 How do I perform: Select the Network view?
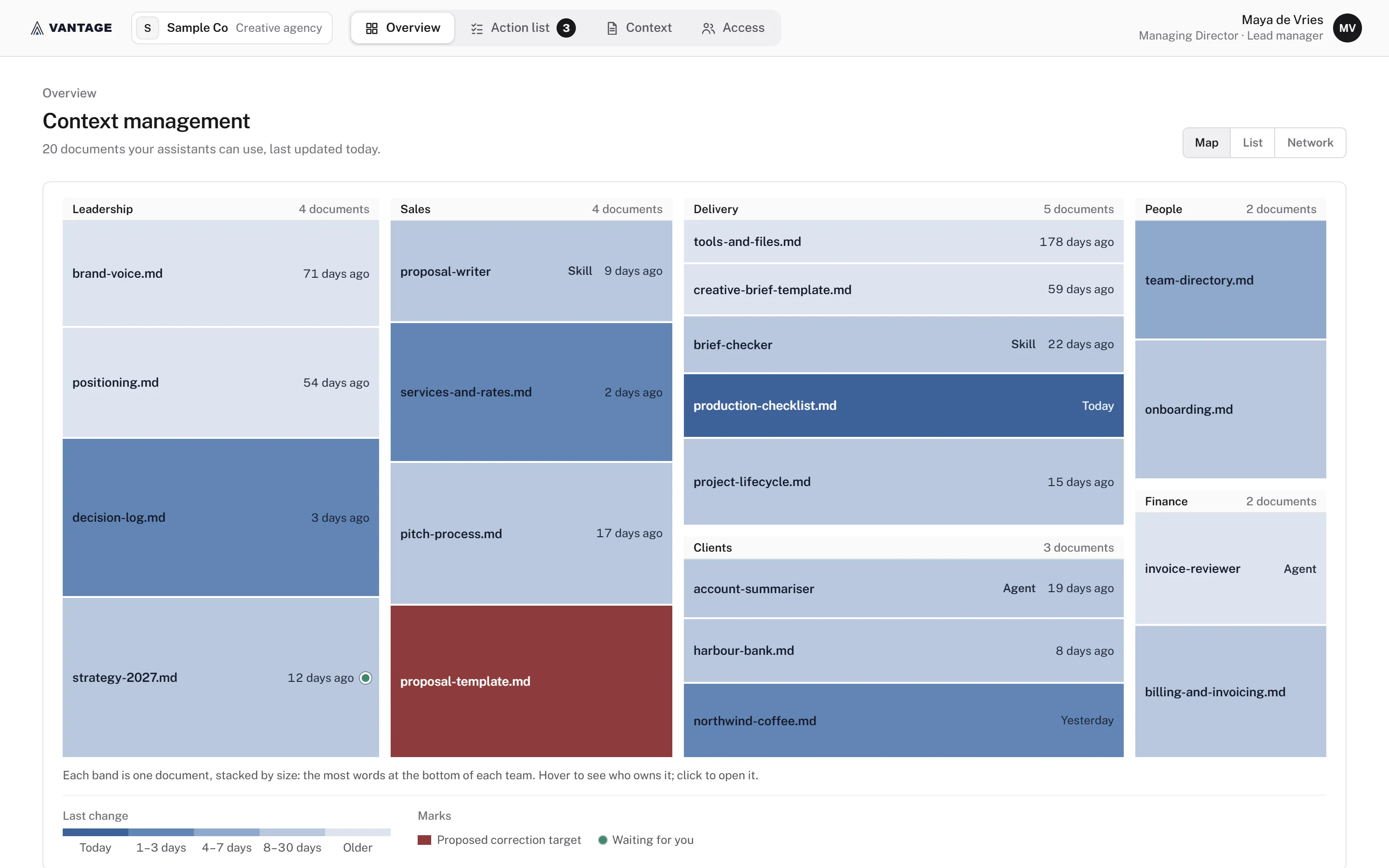(x=1310, y=143)
